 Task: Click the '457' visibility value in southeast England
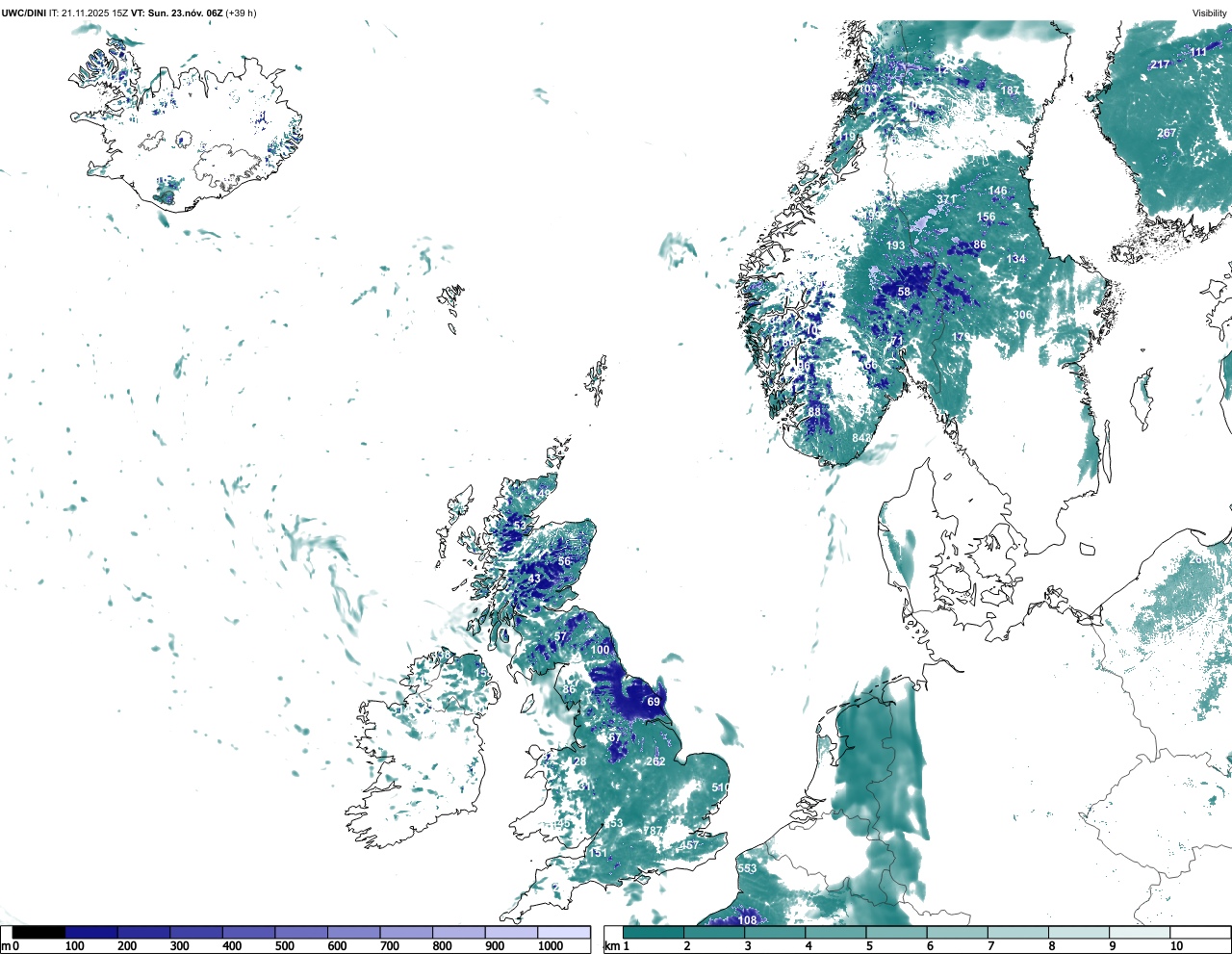pyautogui.click(x=689, y=845)
